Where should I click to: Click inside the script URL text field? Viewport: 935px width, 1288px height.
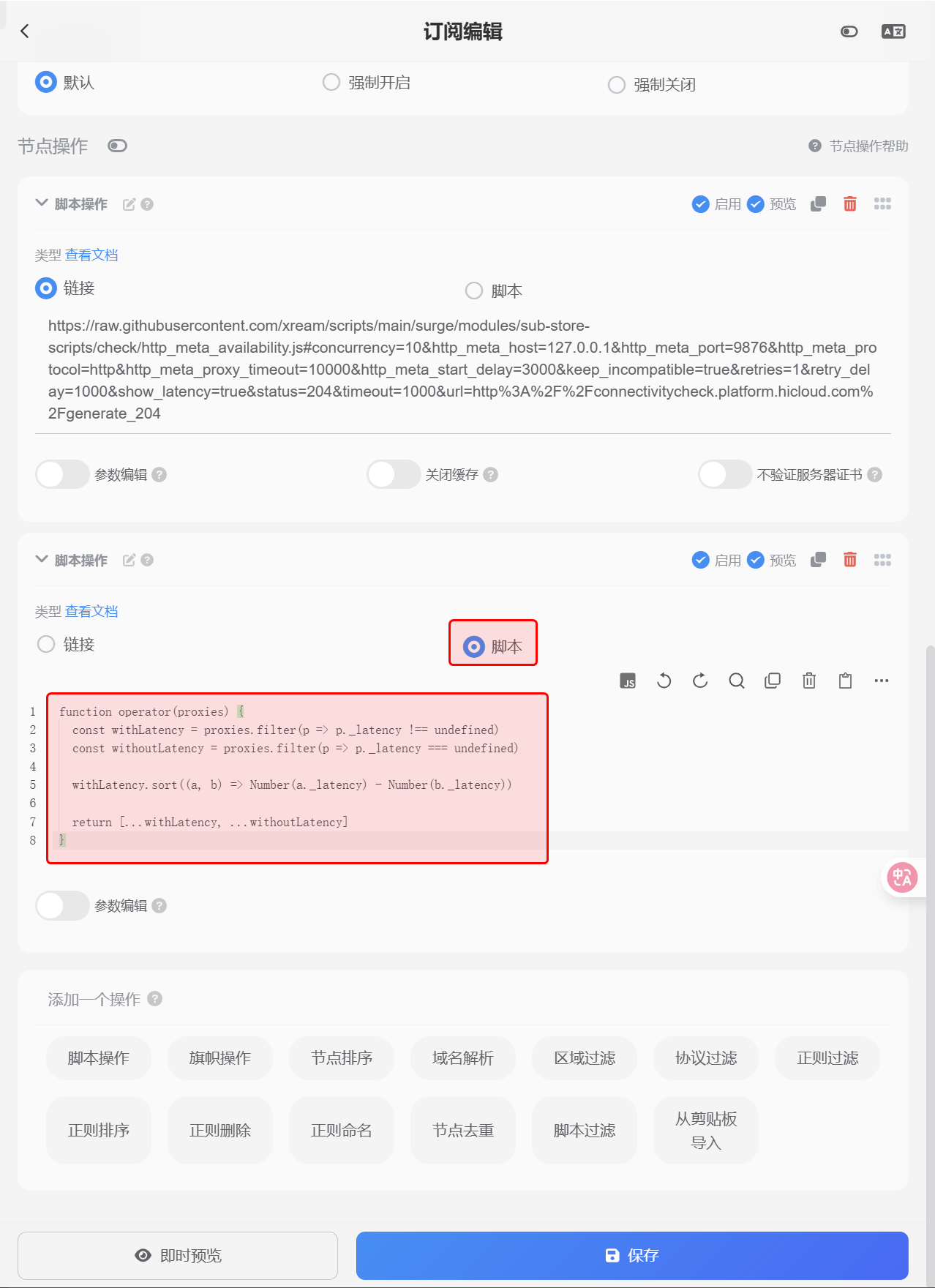pos(463,370)
